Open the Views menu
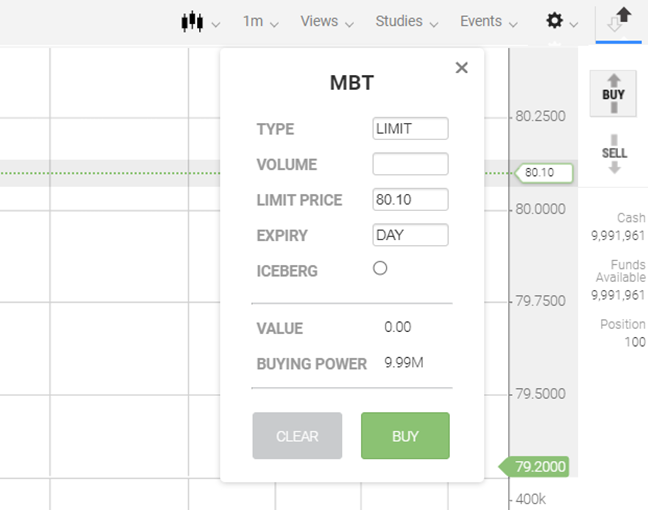The image size is (648, 510). point(326,22)
